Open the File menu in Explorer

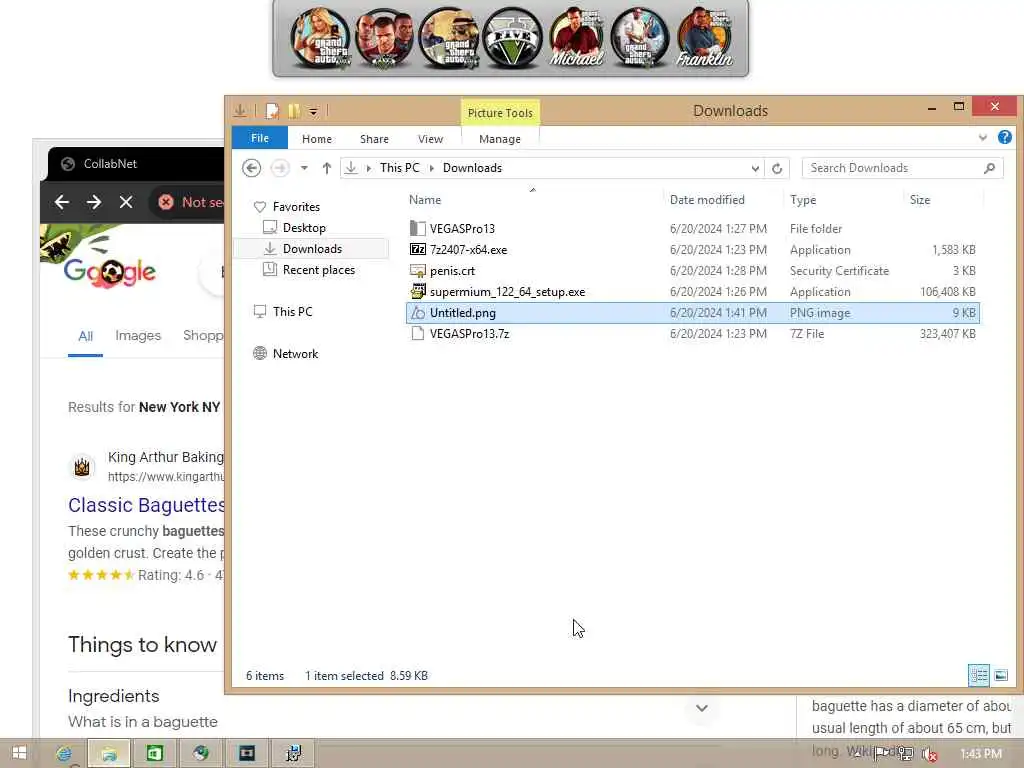pyautogui.click(x=260, y=138)
